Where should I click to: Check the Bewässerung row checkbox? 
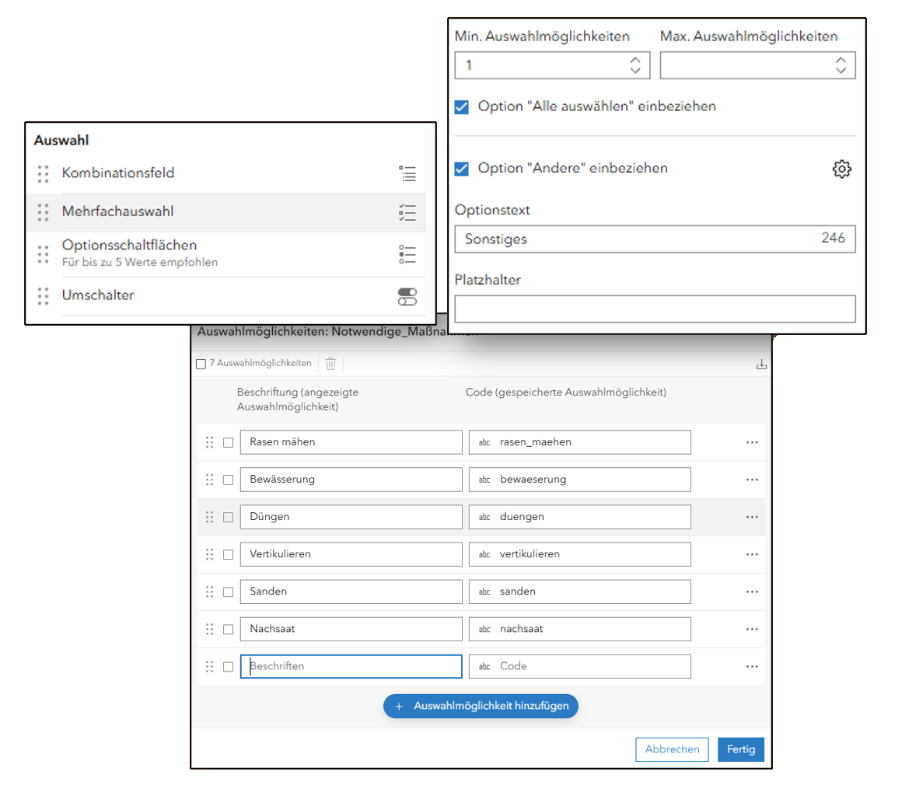(x=228, y=480)
